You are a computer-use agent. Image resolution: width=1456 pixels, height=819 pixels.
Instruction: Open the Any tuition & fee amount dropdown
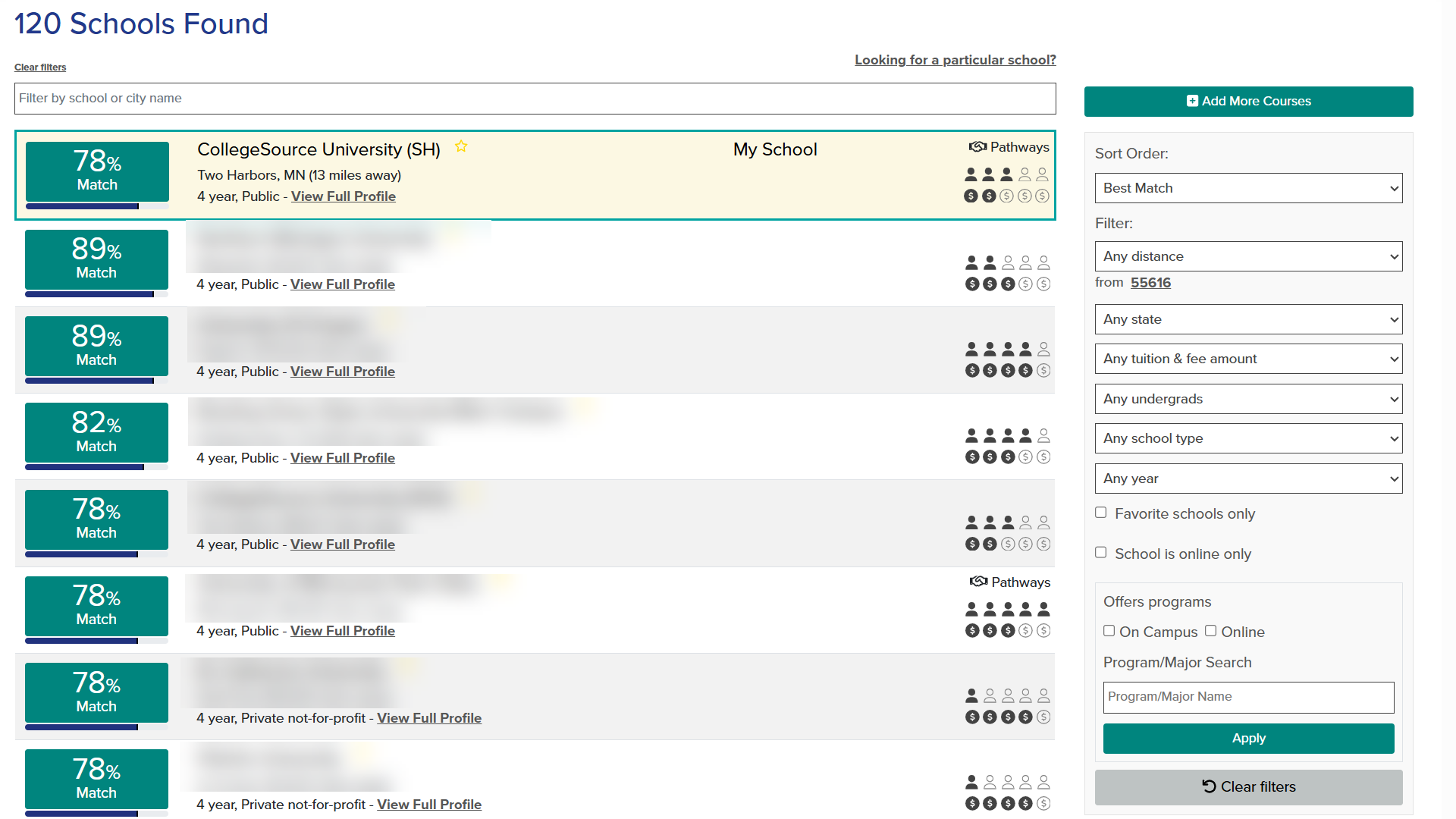tap(1248, 359)
